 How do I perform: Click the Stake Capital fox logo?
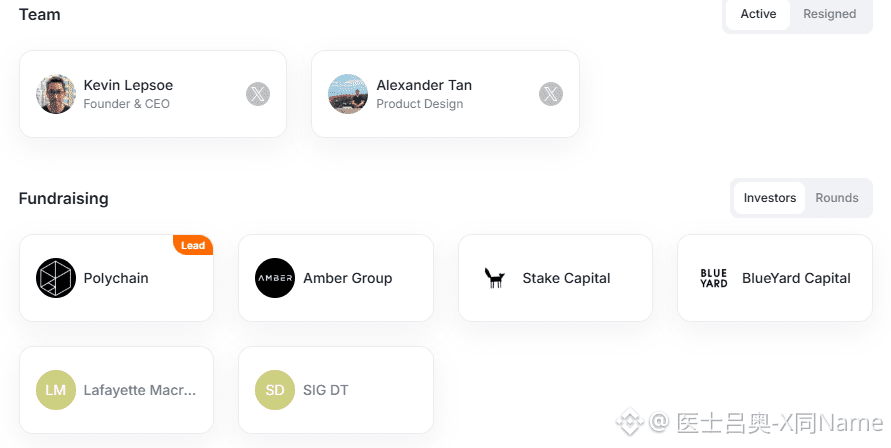pos(494,278)
